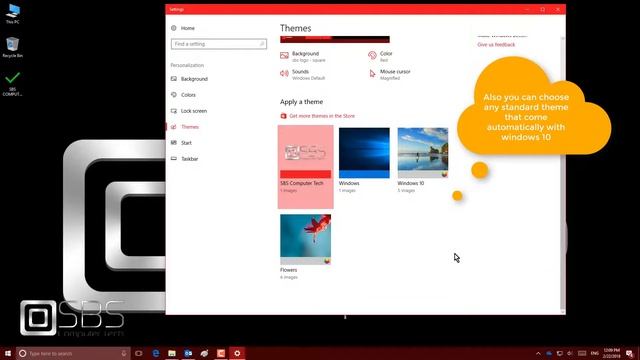
Task: Open Task View on taskbar
Action: 139,353
